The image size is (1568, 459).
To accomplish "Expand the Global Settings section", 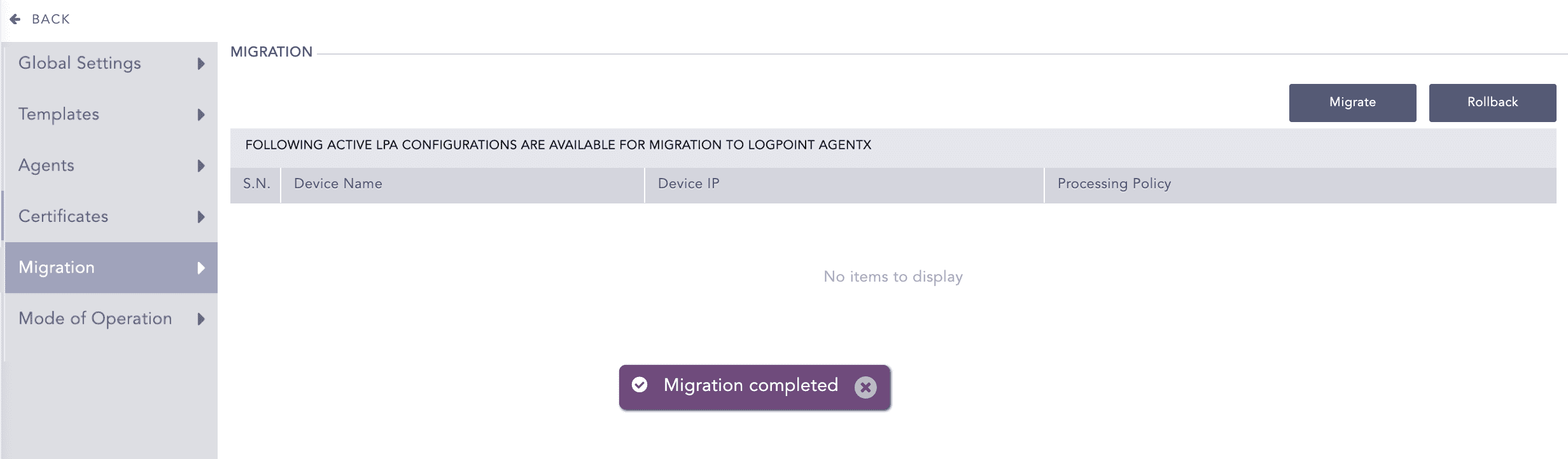I will [80, 64].
